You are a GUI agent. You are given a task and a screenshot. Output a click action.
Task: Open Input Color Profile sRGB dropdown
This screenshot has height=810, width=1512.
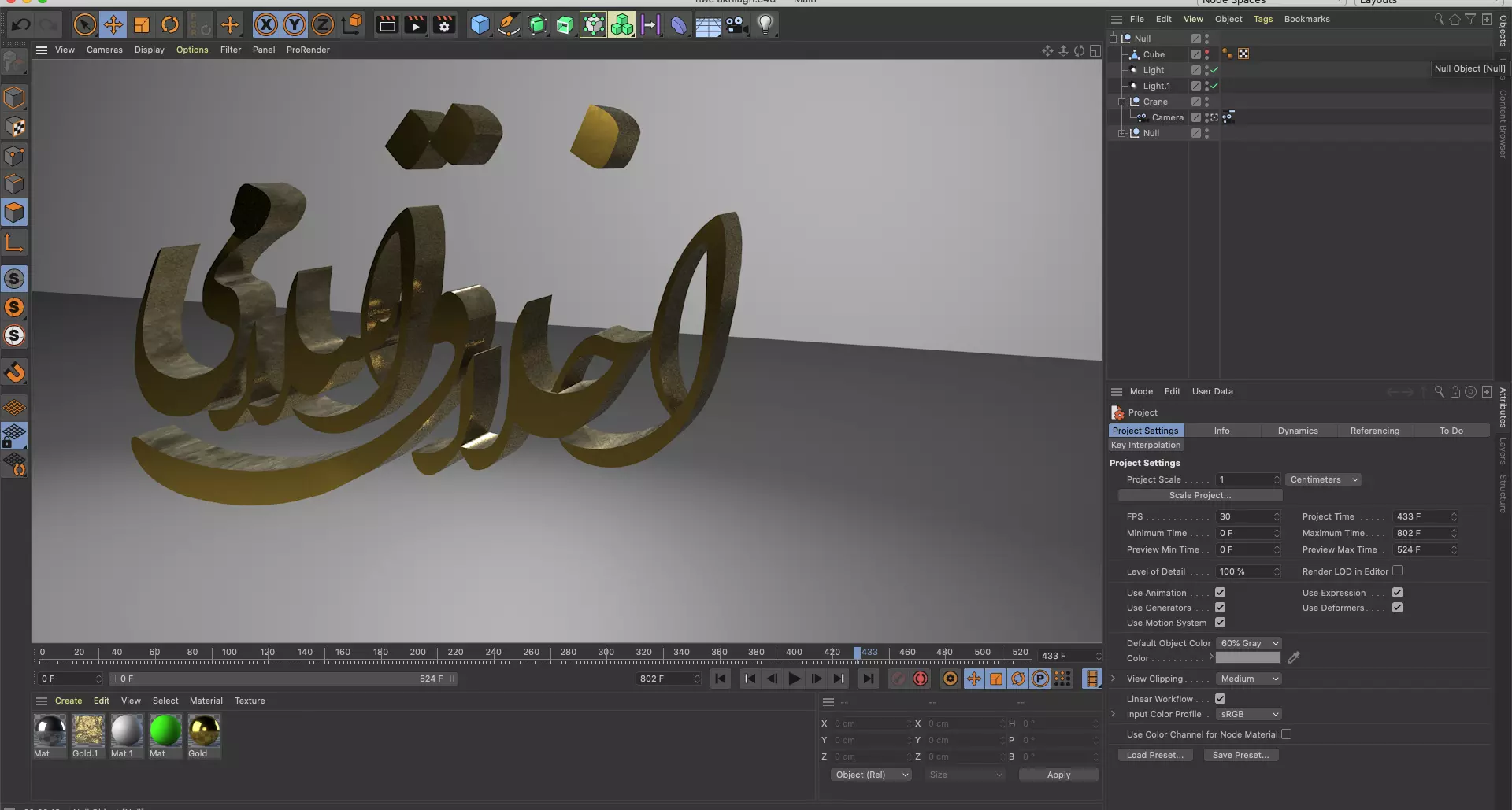[x=1249, y=714]
